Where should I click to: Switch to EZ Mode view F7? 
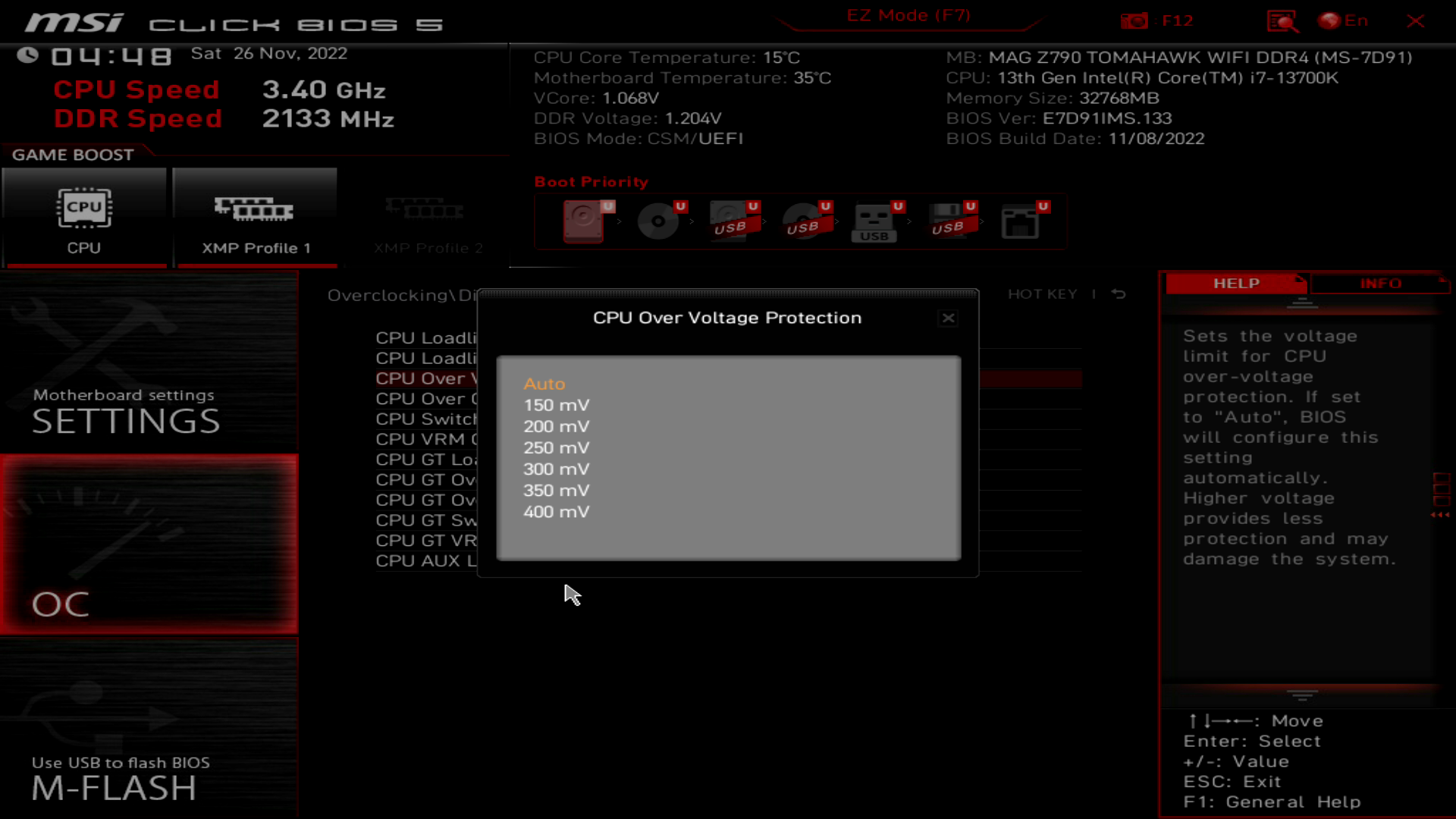(x=907, y=15)
